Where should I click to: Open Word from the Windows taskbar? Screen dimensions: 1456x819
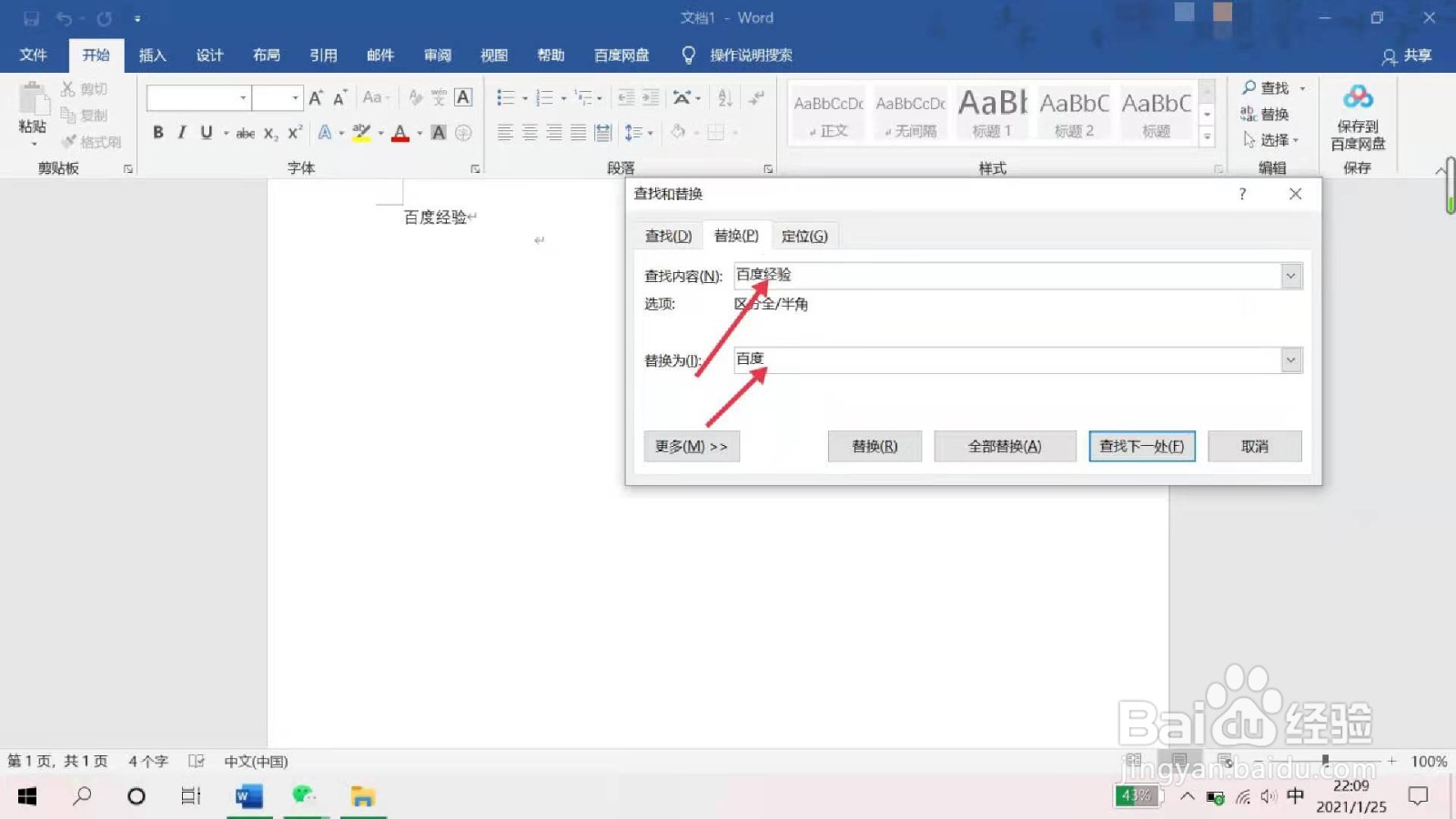click(x=248, y=797)
